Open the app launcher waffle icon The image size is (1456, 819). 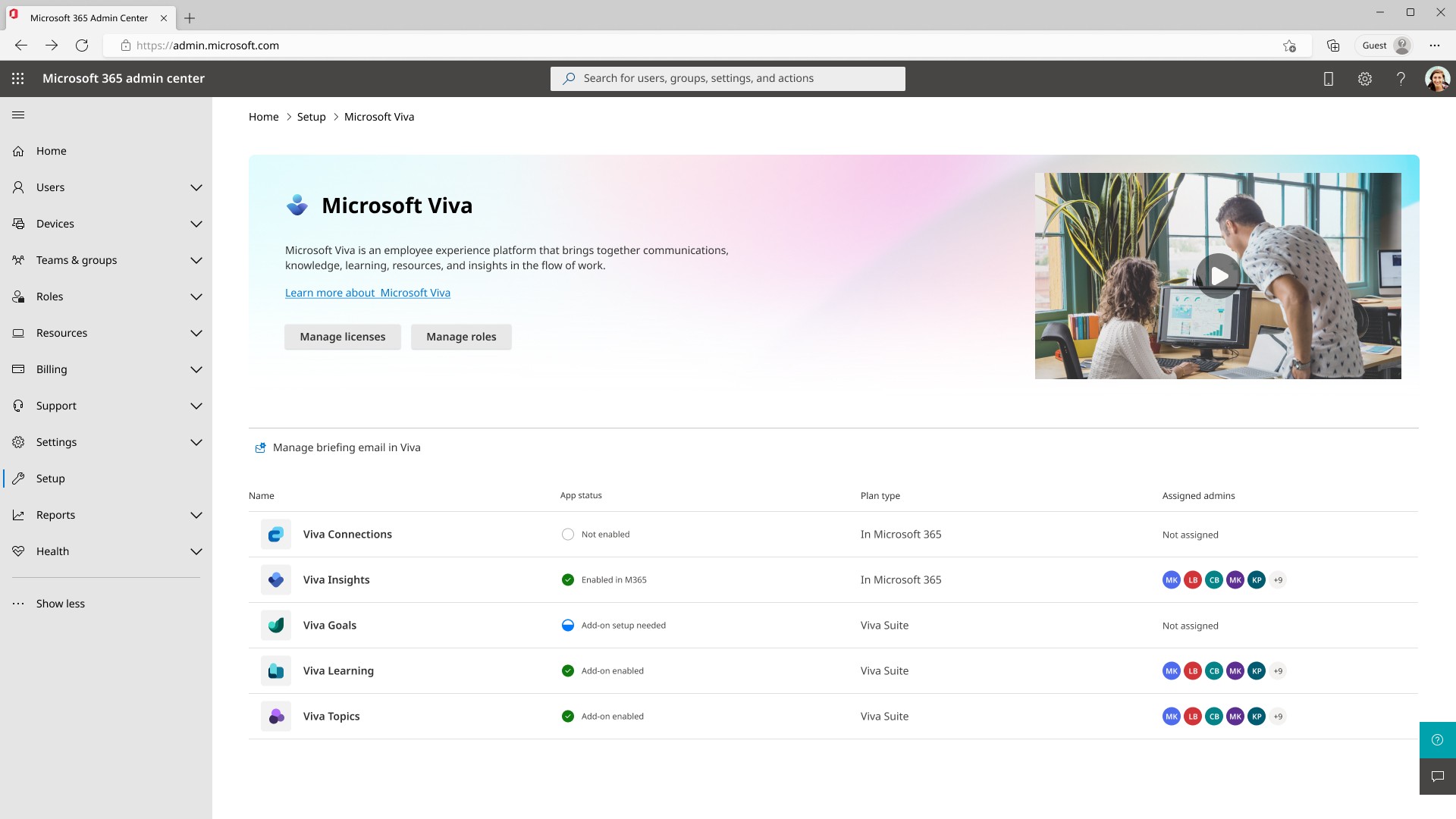pyautogui.click(x=18, y=79)
